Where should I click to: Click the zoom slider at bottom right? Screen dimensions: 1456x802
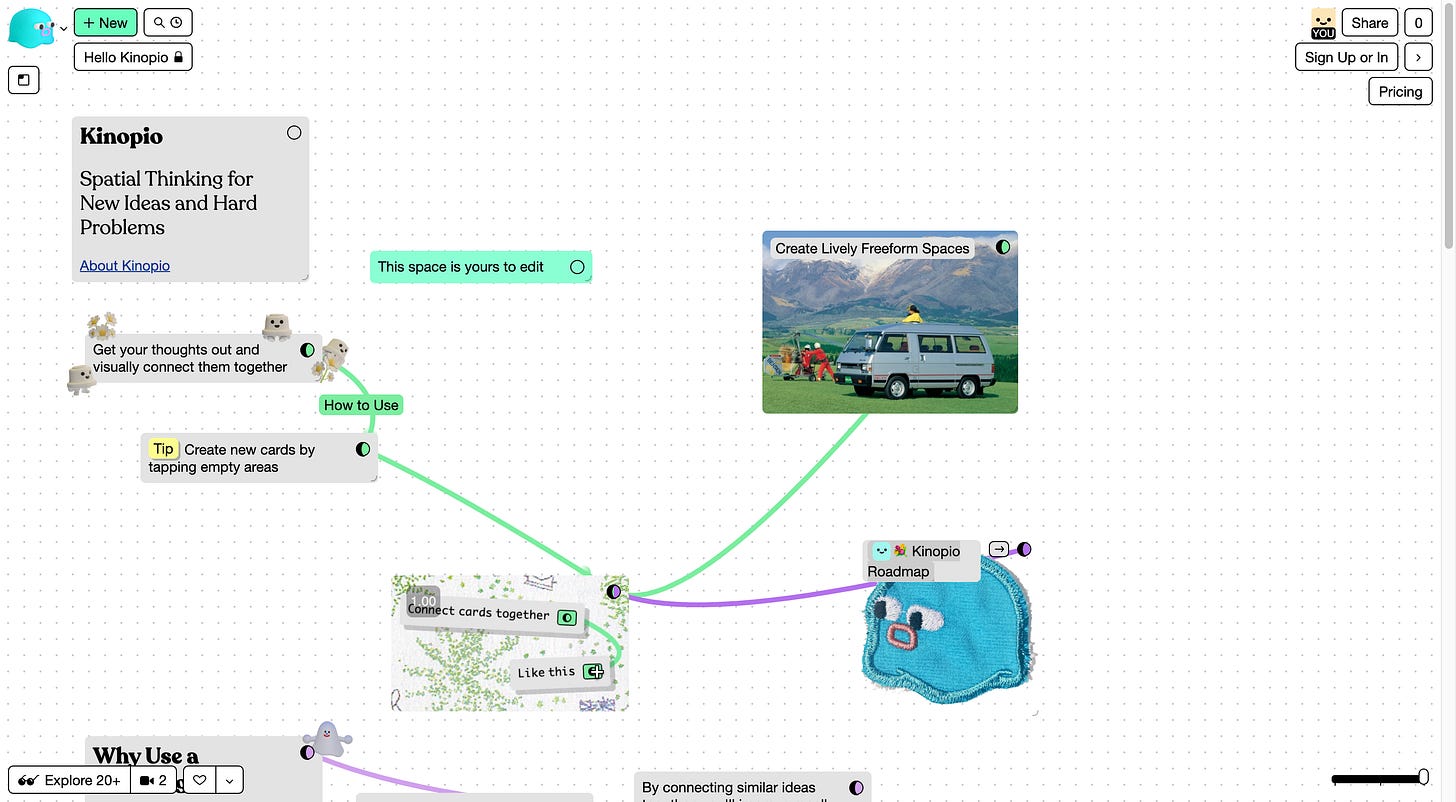coord(1380,778)
